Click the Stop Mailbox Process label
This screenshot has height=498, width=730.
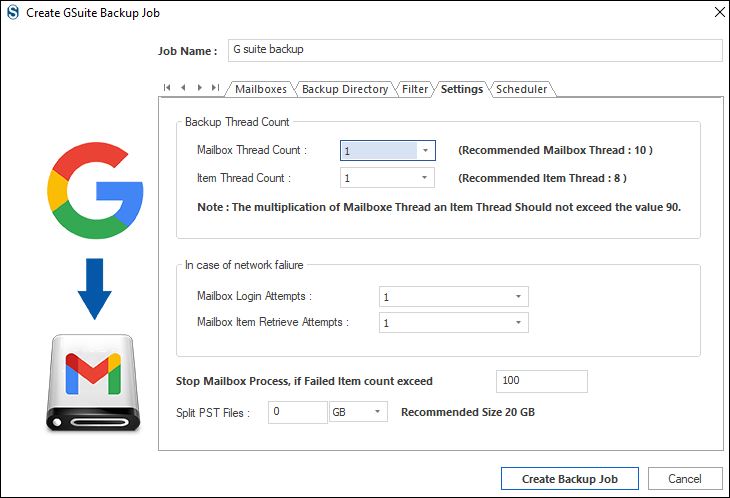(x=304, y=381)
